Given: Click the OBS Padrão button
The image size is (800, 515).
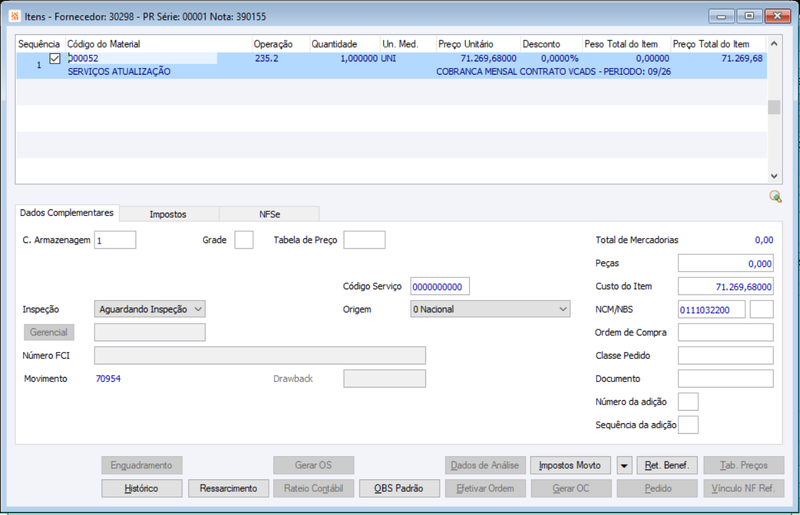Looking at the screenshot, I should pos(399,488).
